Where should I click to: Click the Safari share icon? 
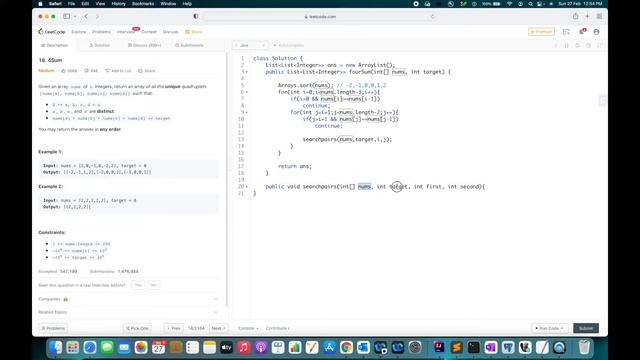576,16
